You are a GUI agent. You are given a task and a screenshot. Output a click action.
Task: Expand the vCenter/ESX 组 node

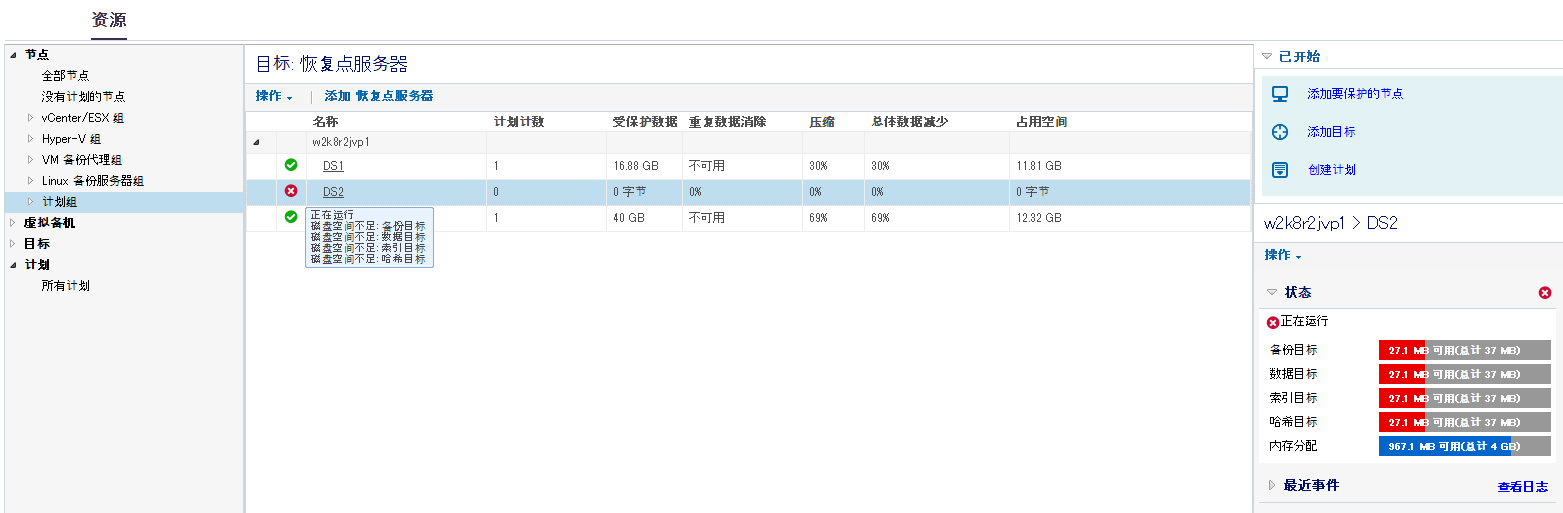coord(30,118)
